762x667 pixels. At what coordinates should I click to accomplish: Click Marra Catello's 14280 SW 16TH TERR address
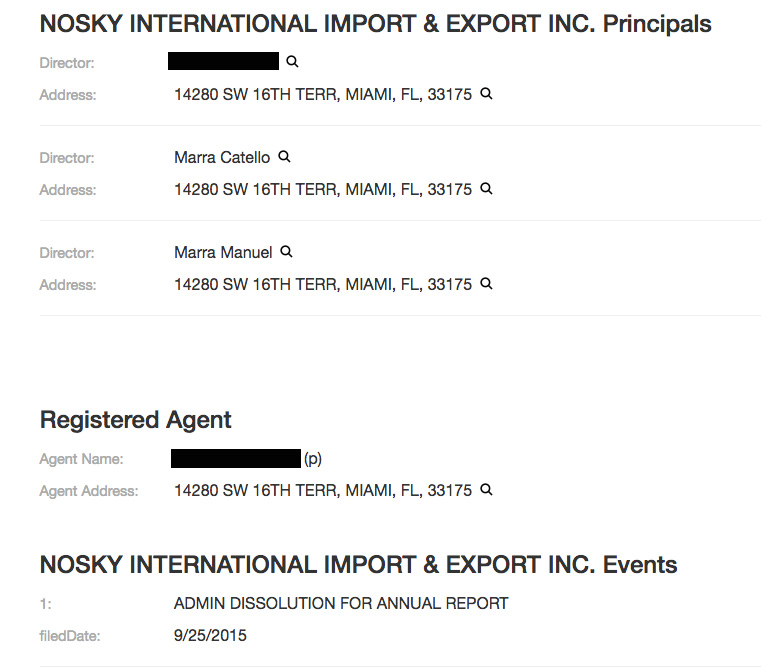(x=323, y=189)
